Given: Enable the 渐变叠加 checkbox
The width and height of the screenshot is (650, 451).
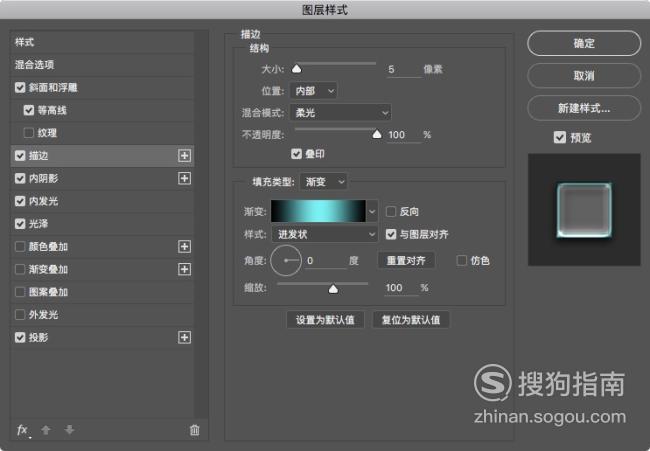Looking at the screenshot, I should point(20,269).
